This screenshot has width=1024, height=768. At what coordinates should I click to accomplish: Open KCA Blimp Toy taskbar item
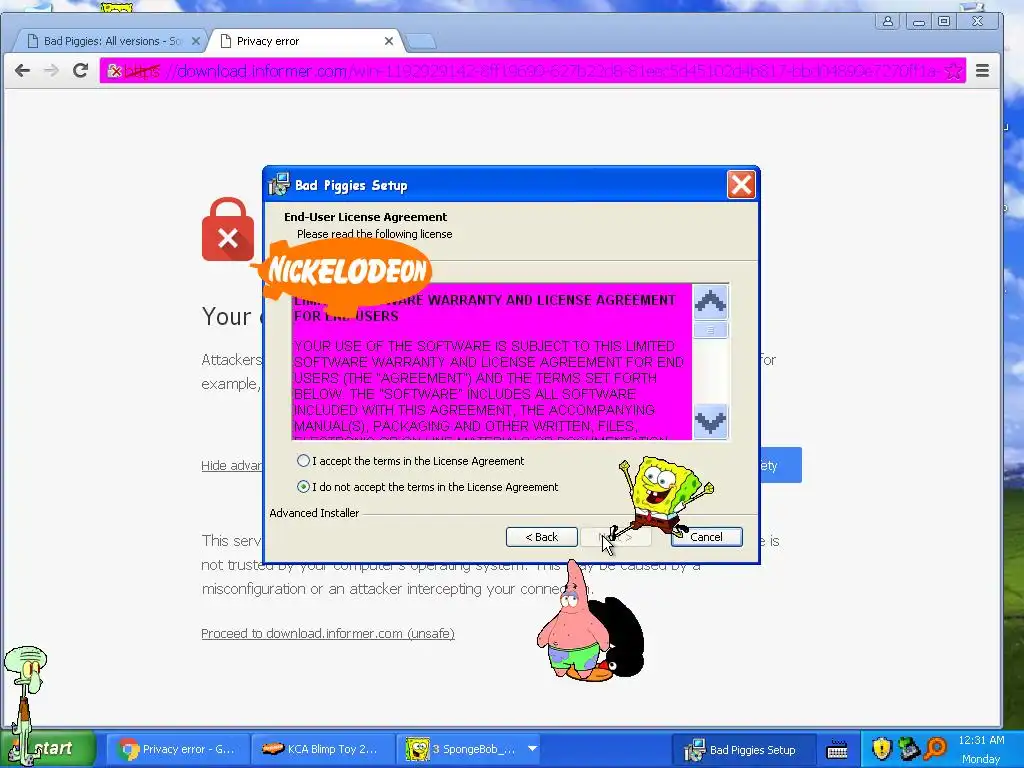pyautogui.click(x=322, y=749)
